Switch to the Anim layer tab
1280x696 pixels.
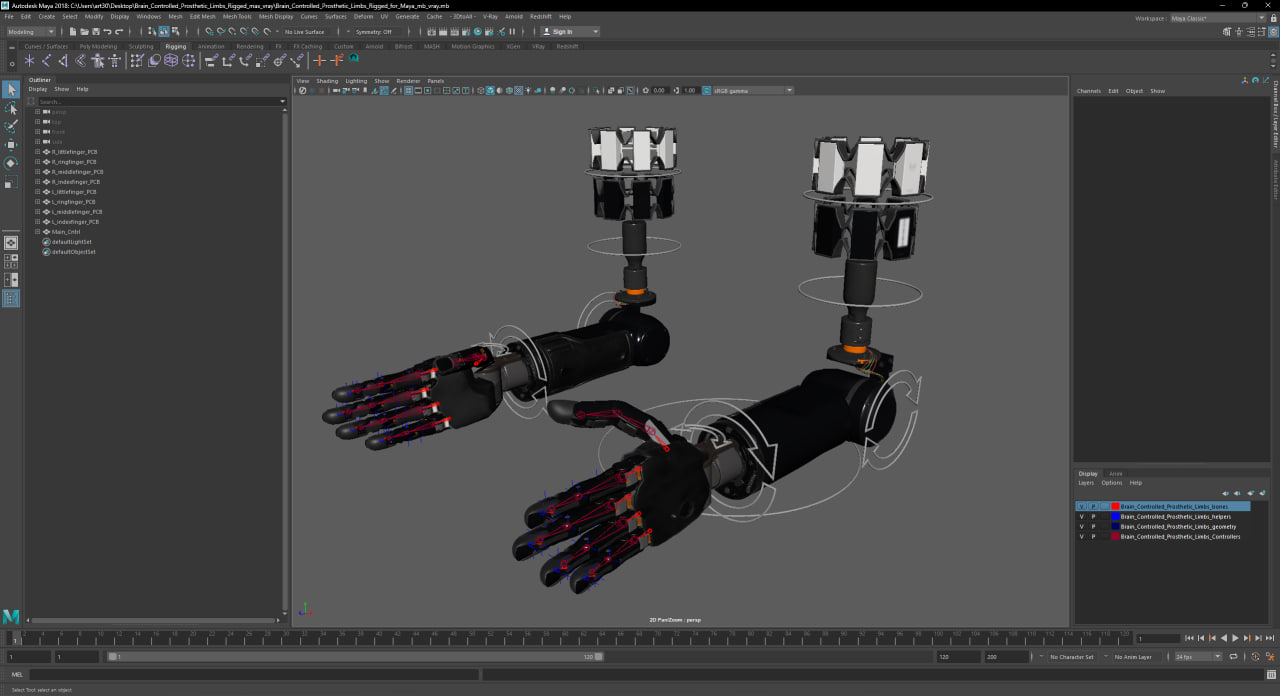tap(1116, 474)
